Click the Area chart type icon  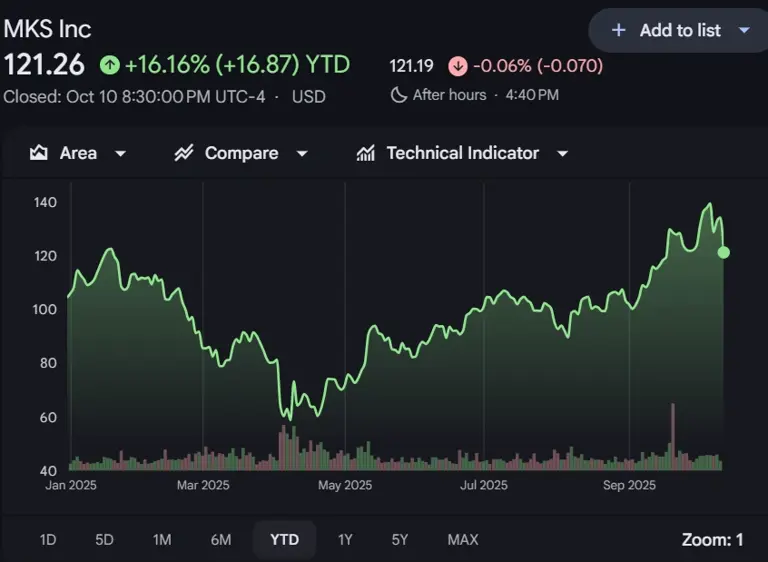click(39, 153)
